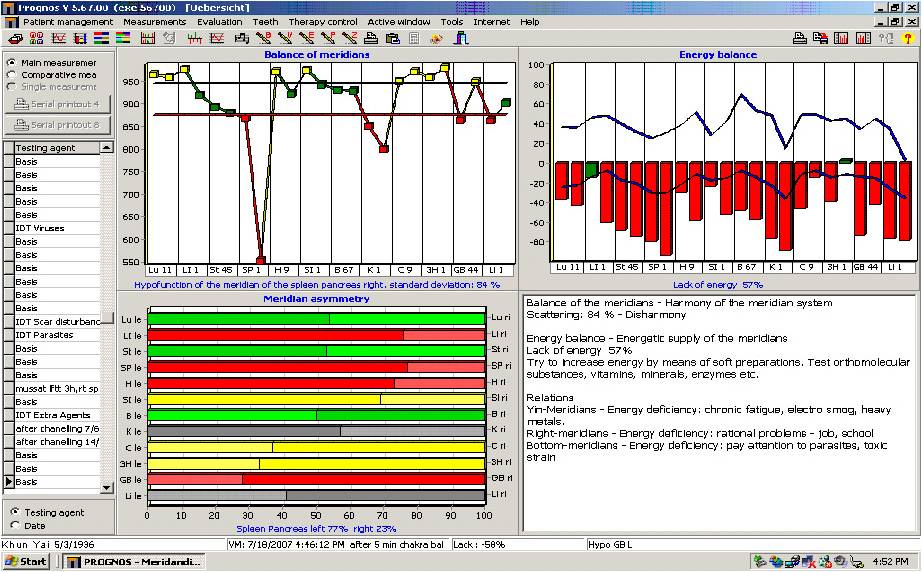Click the second red chart icon in right toolbar
The image size is (922, 572).
coord(863,39)
